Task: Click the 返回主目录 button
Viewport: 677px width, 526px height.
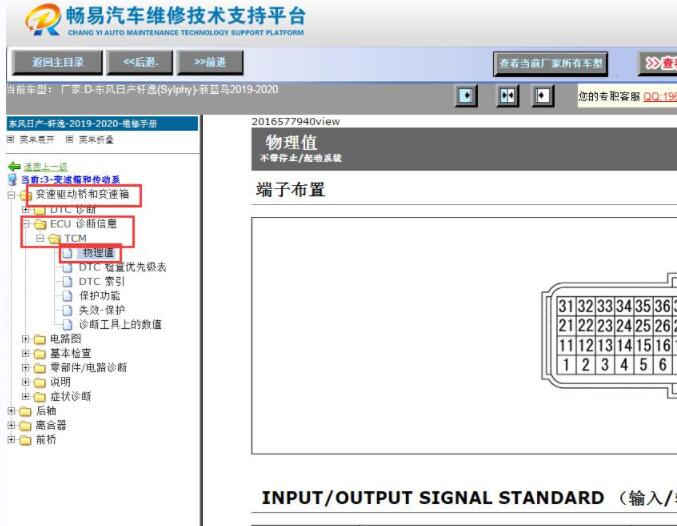Action: (57, 63)
